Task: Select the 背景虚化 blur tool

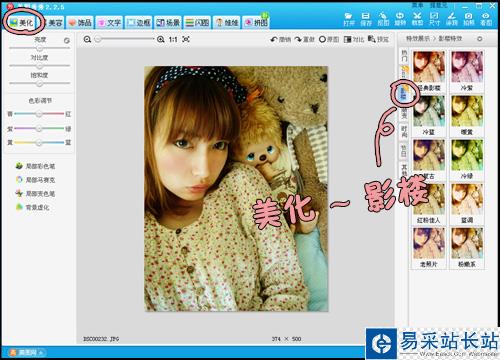Action: pos(33,207)
